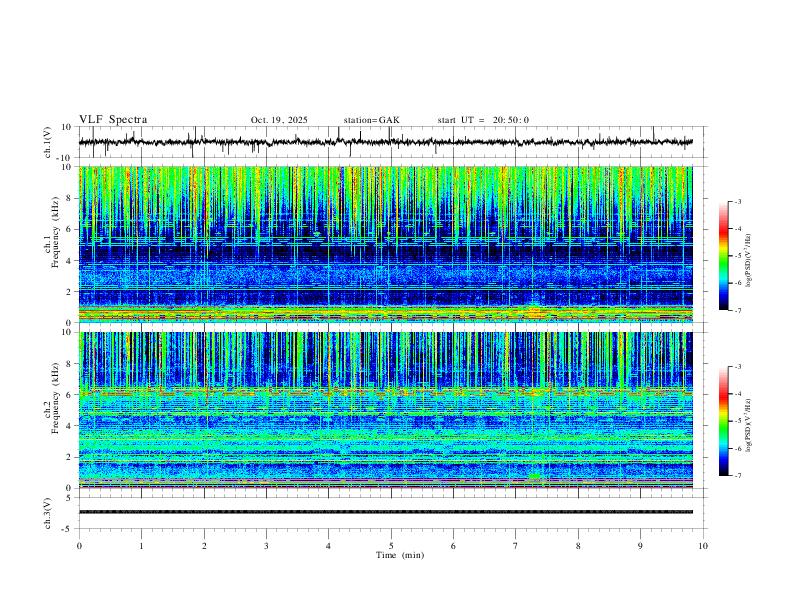Click the ch.1 frequency spectrogram panel
792x612 pixels.
coord(385,244)
